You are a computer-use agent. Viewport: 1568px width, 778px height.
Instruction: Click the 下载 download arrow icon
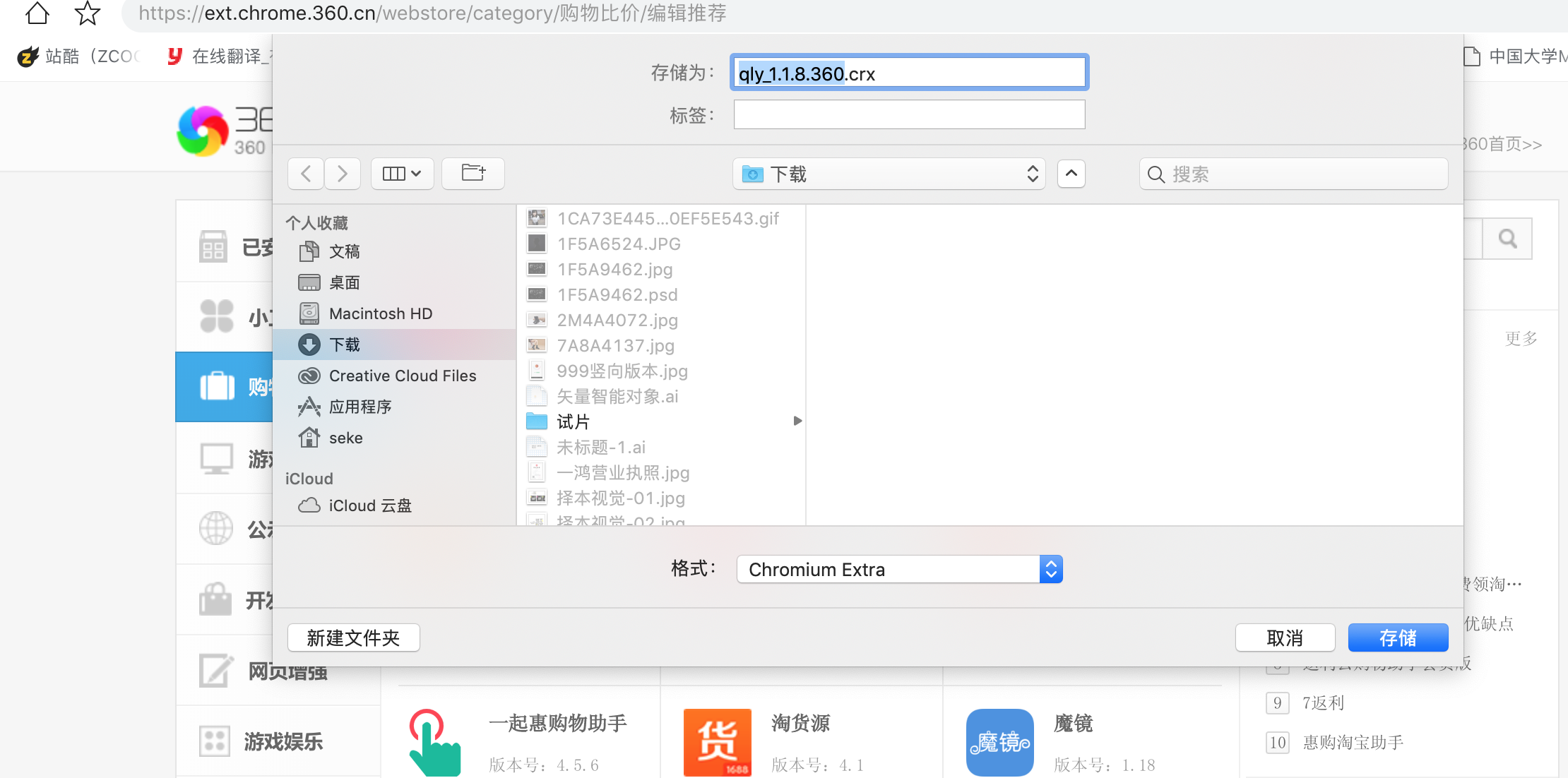(309, 345)
